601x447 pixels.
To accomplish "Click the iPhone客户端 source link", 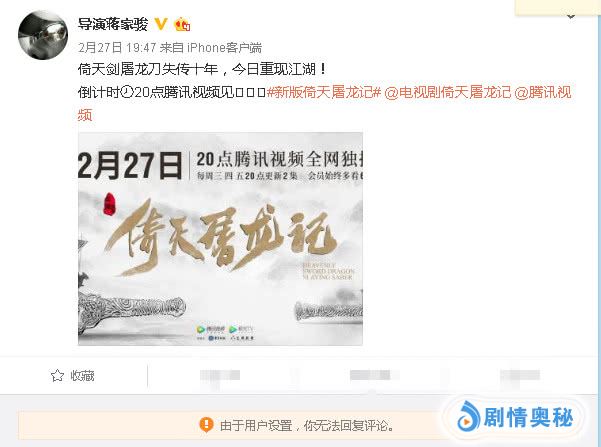I will click(x=224, y=48).
